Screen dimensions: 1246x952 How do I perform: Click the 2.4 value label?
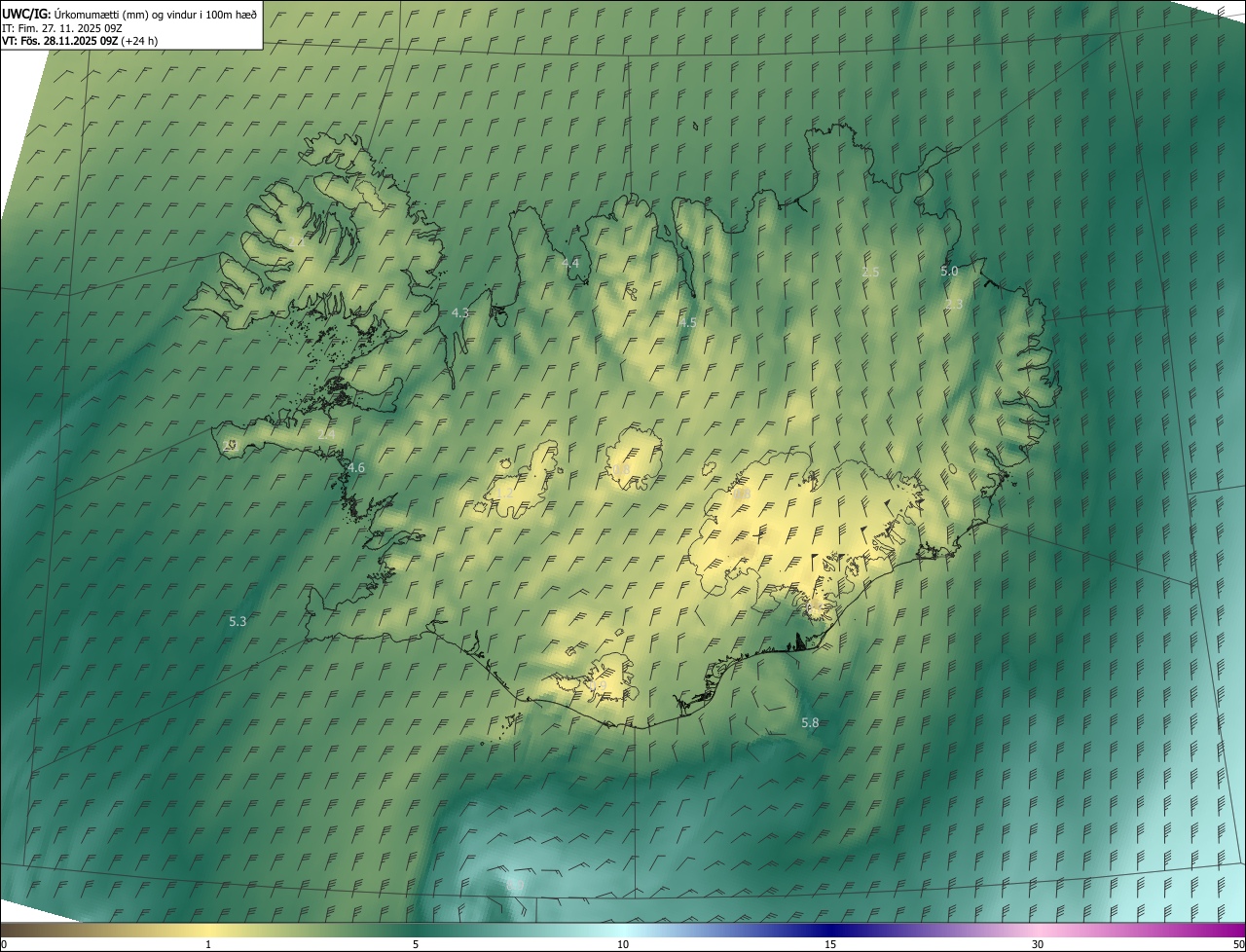pos(326,434)
